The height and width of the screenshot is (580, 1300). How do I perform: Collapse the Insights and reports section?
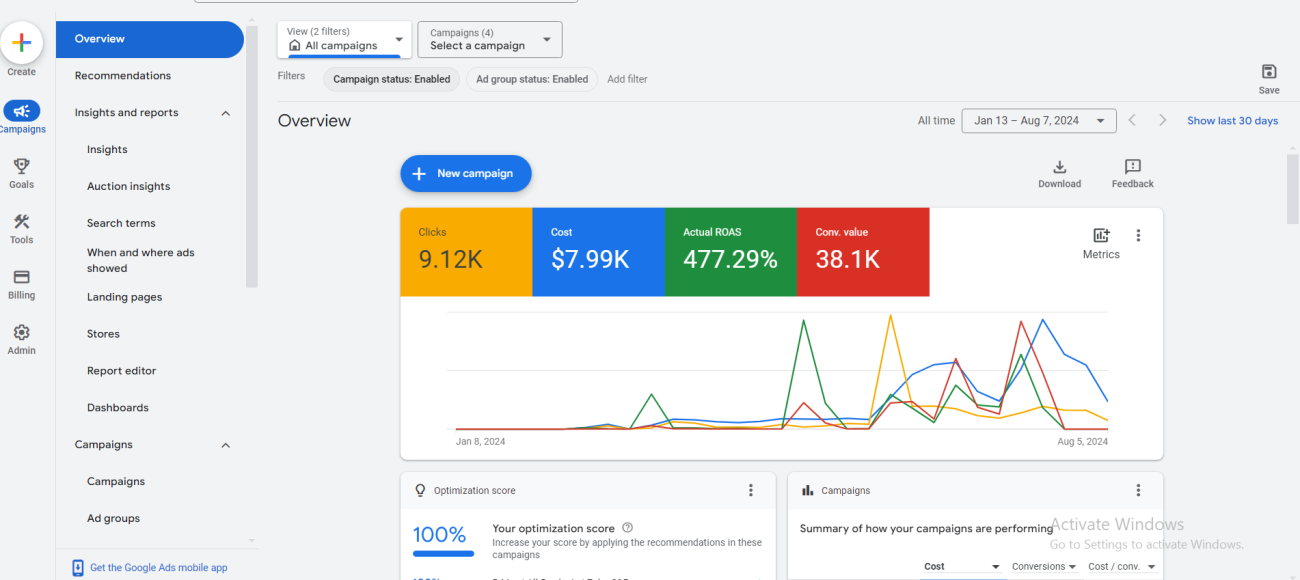coord(225,113)
